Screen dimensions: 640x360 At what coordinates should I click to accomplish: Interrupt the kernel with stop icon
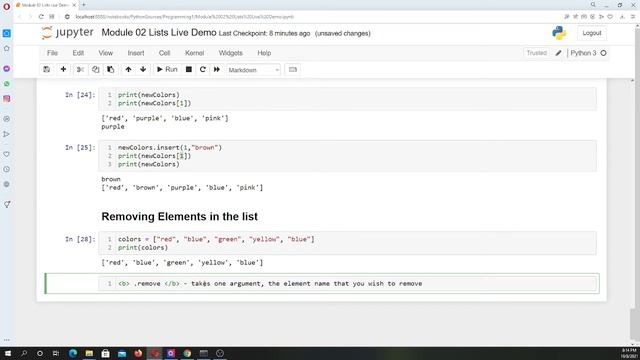pyautogui.click(x=189, y=69)
